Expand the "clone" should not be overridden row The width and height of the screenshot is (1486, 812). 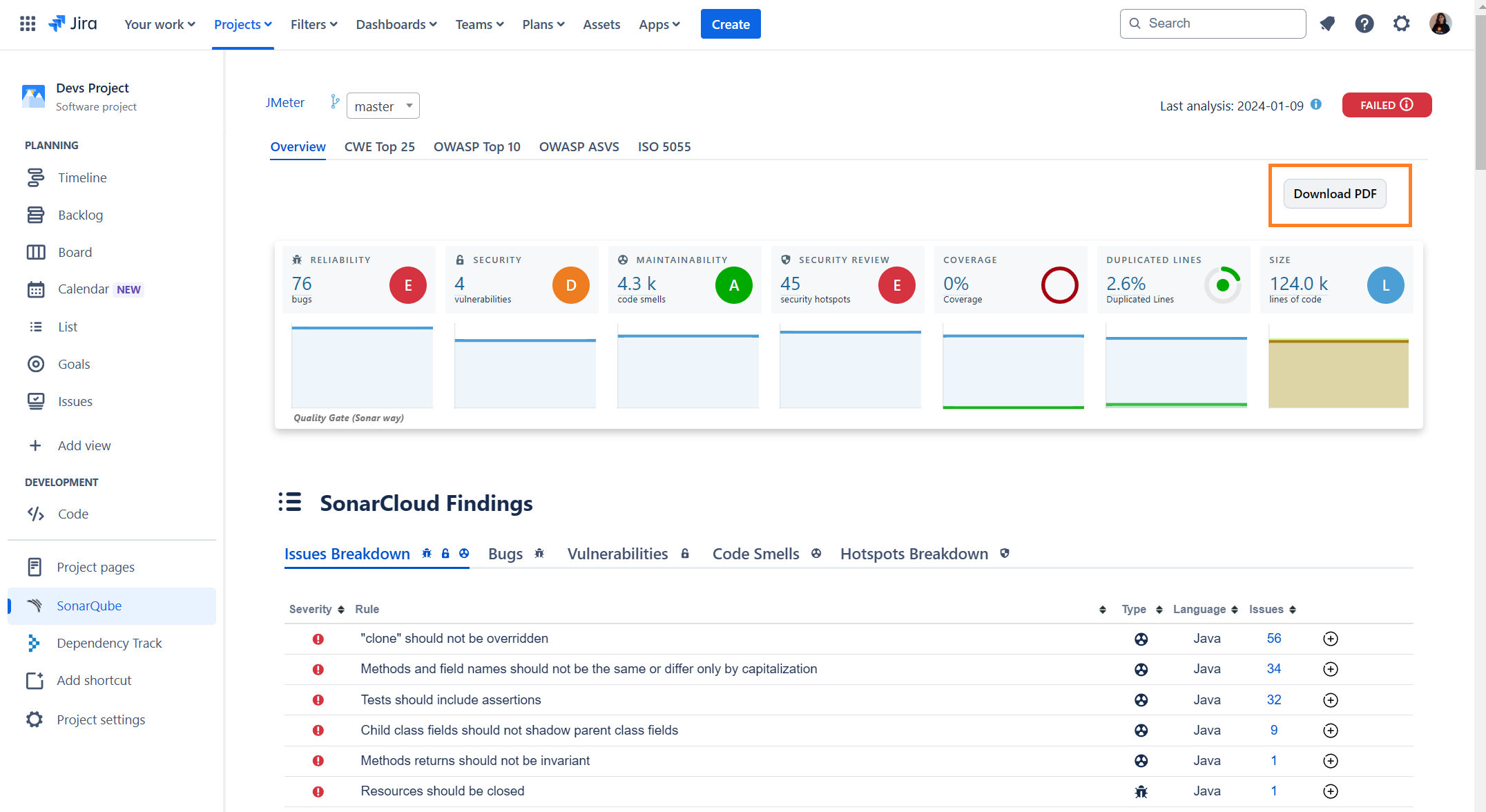(1331, 639)
